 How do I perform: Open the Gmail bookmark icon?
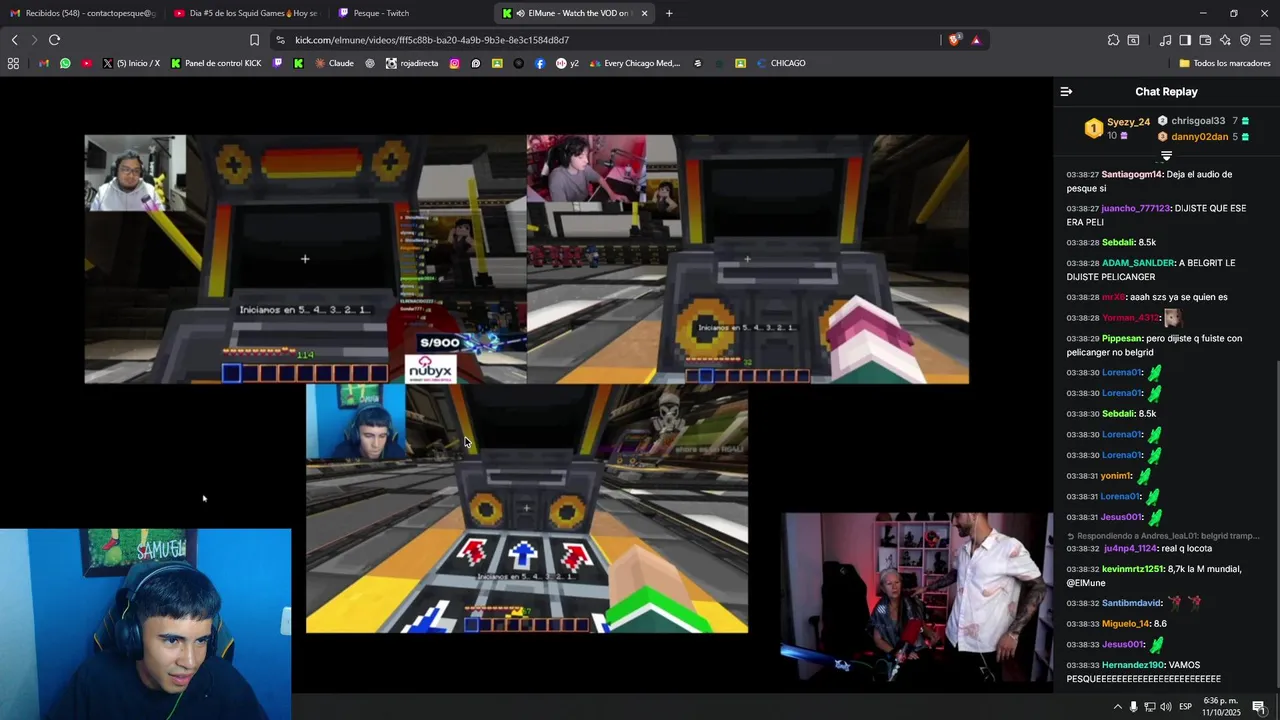(44, 63)
